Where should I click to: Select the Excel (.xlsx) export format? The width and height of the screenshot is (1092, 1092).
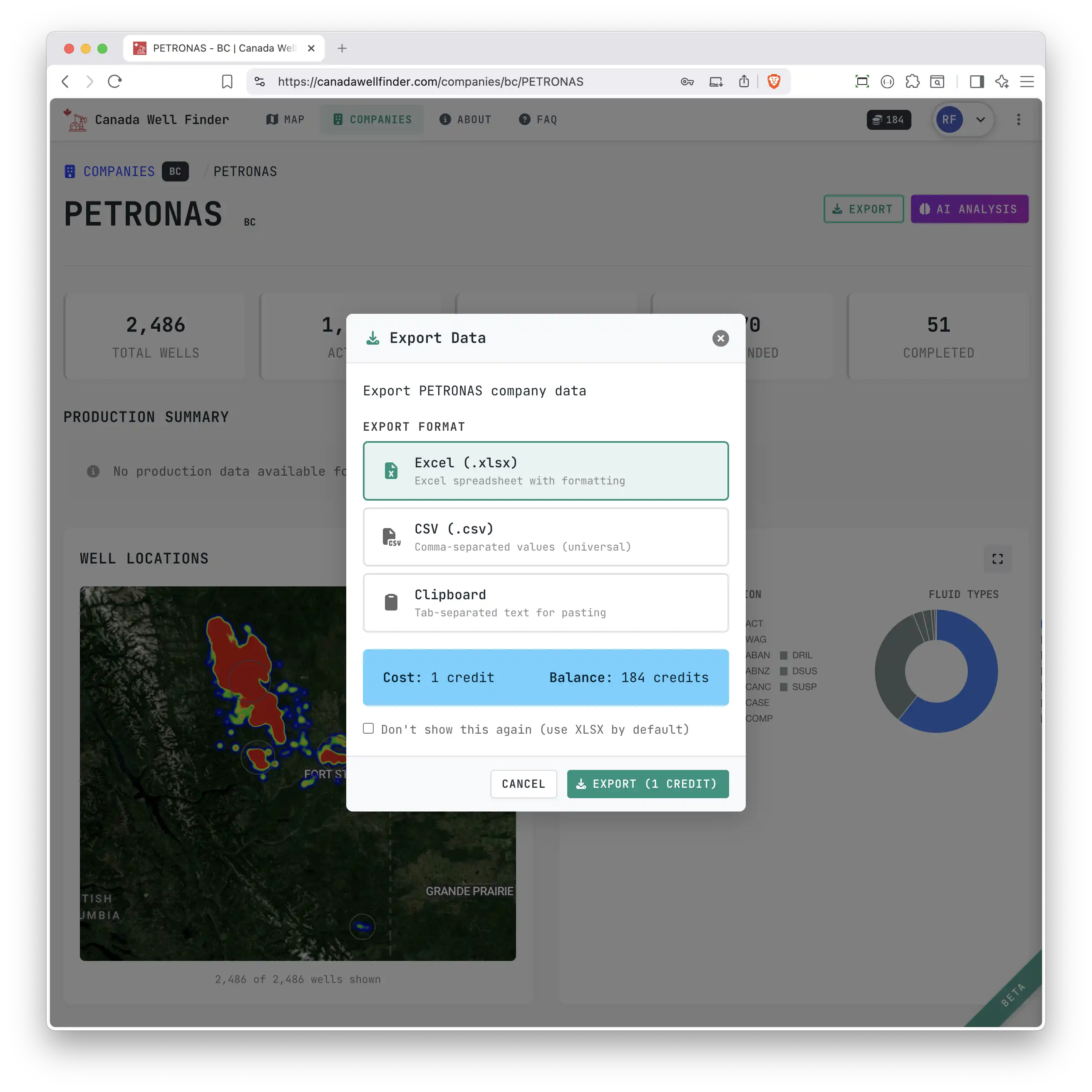click(x=546, y=471)
